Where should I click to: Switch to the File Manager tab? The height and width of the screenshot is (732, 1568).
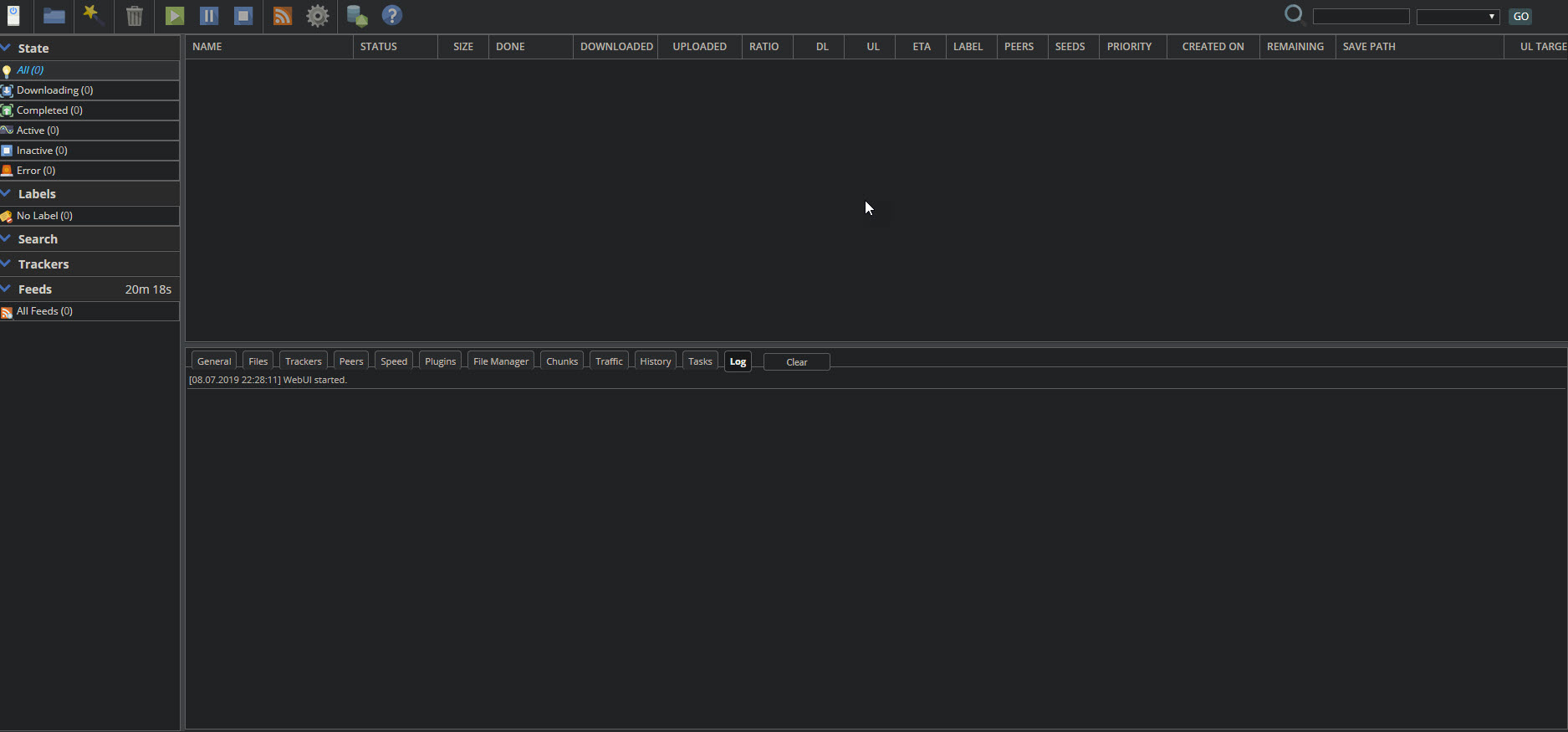(x=501, y=361)
